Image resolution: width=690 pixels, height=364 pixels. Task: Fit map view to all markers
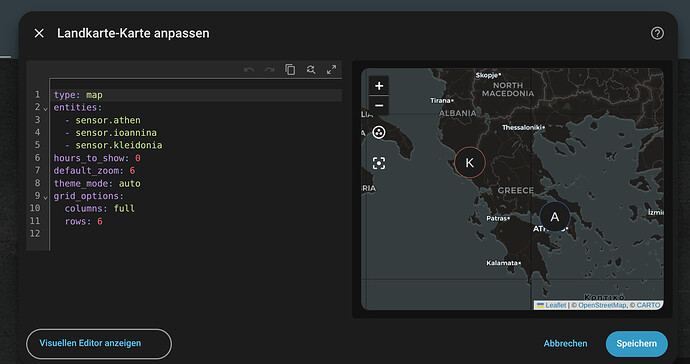[x=379, y=163]
